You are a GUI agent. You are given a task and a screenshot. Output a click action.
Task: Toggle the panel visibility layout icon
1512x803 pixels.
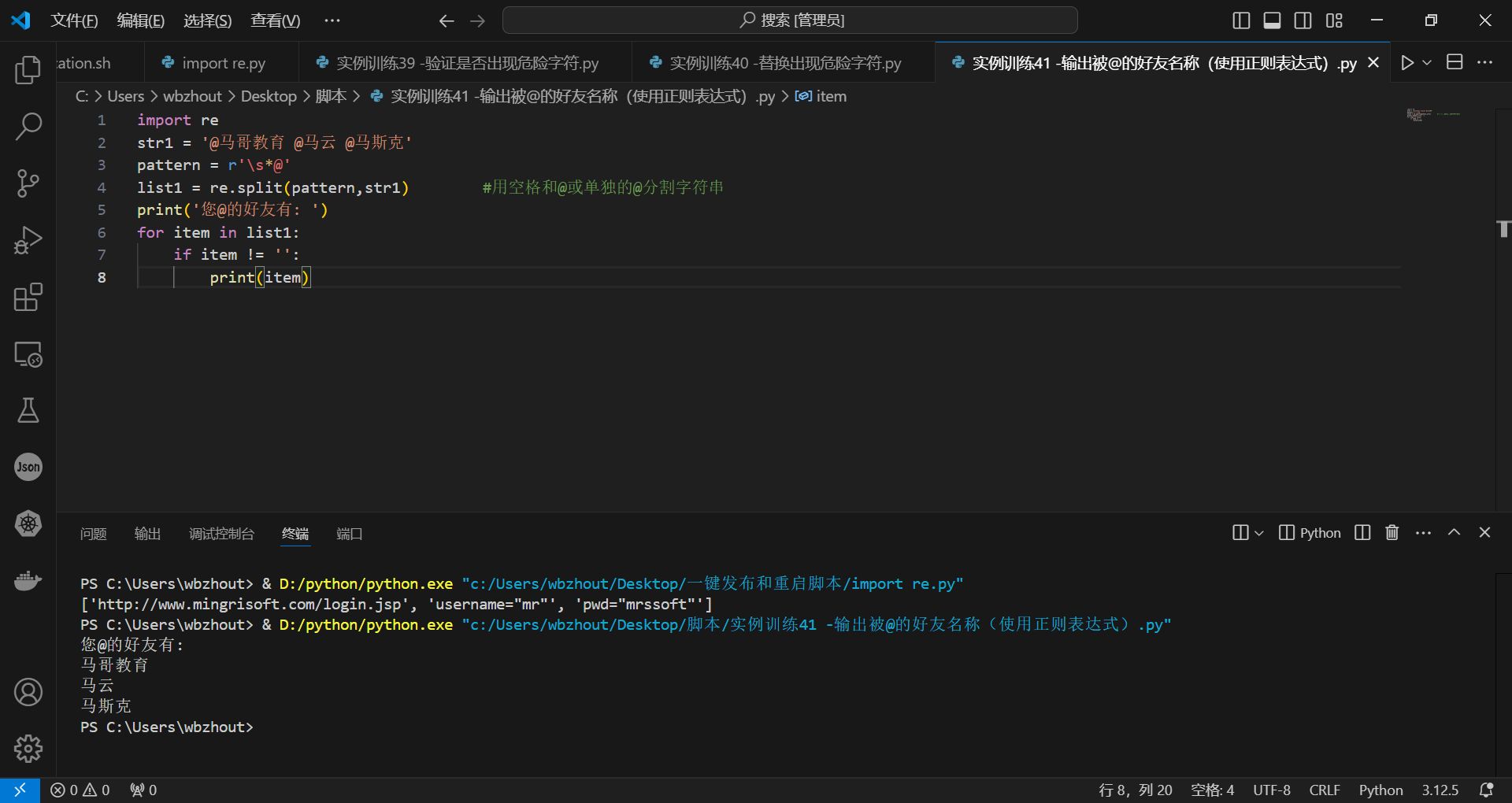tap(1271, 20)
